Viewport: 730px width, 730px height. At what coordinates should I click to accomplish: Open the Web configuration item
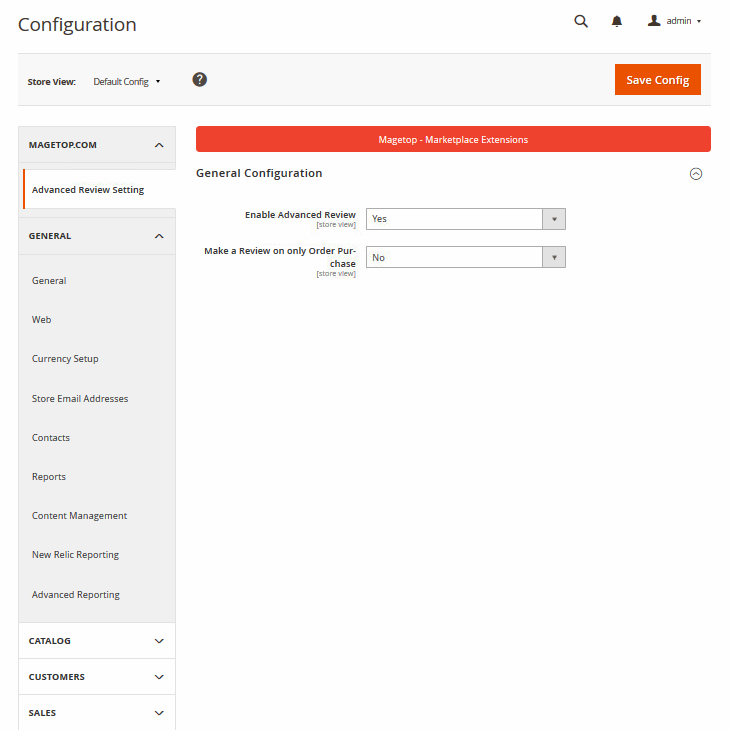(x=42, y=320)
